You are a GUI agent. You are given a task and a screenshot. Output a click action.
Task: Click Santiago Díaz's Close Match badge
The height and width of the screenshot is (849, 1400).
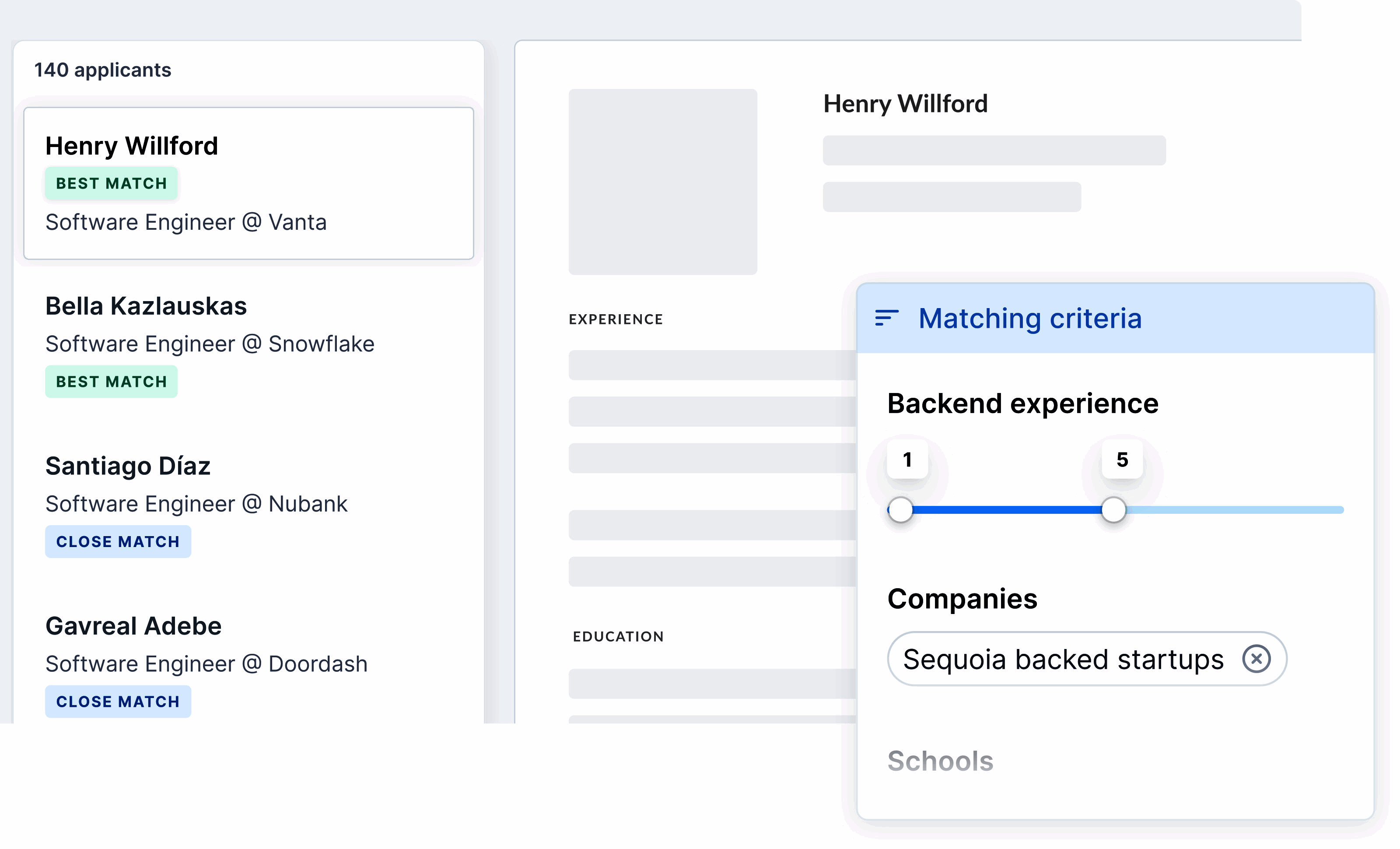(118, 542)
